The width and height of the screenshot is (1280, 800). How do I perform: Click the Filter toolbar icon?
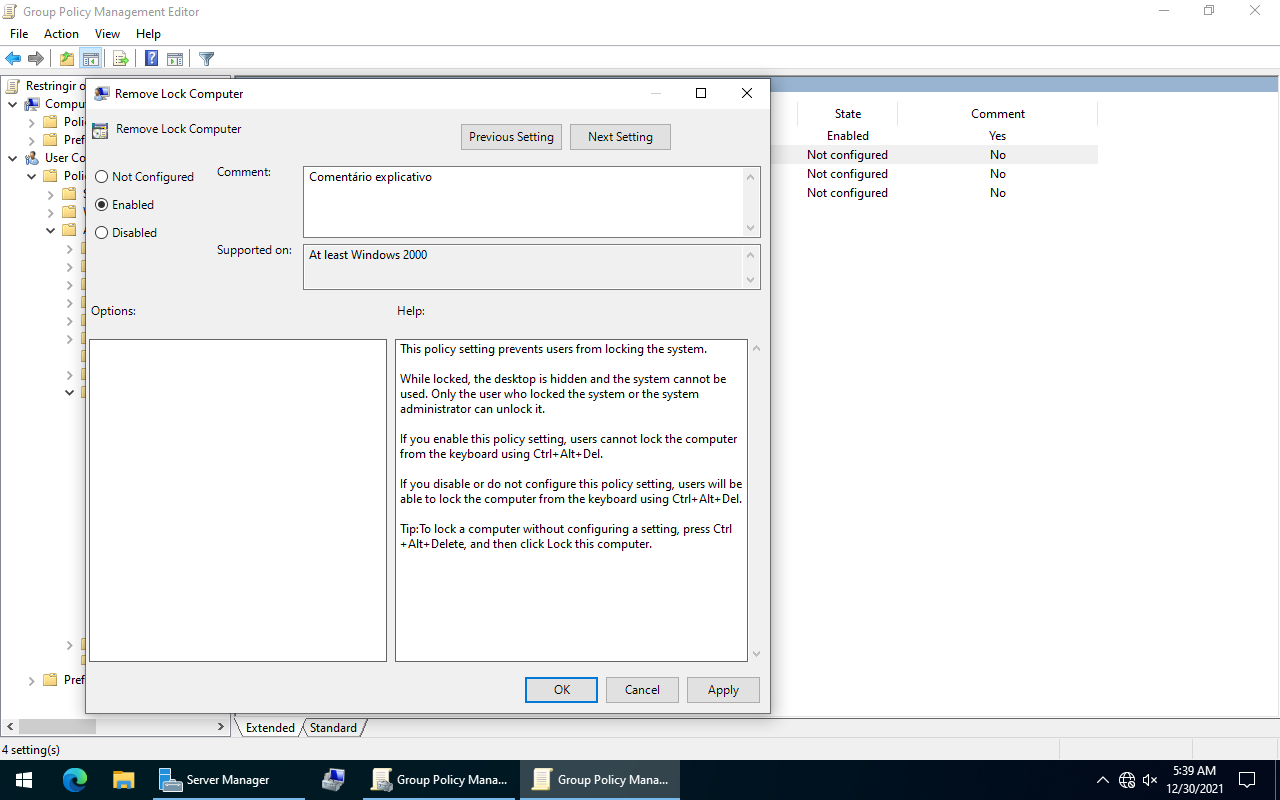pyautogui.click(x=206, y=58)
